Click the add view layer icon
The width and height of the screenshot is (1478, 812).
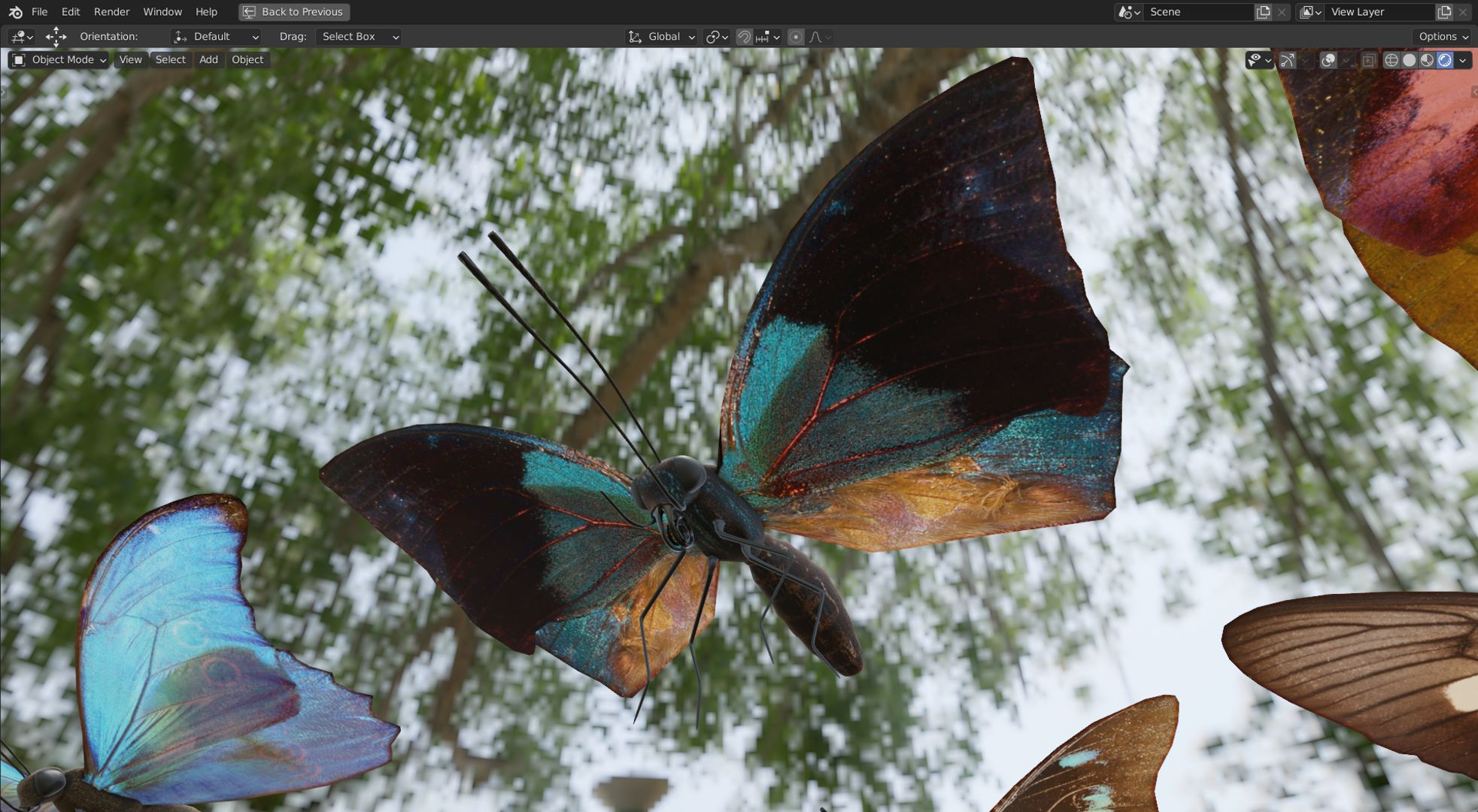tap(1444, 12)
